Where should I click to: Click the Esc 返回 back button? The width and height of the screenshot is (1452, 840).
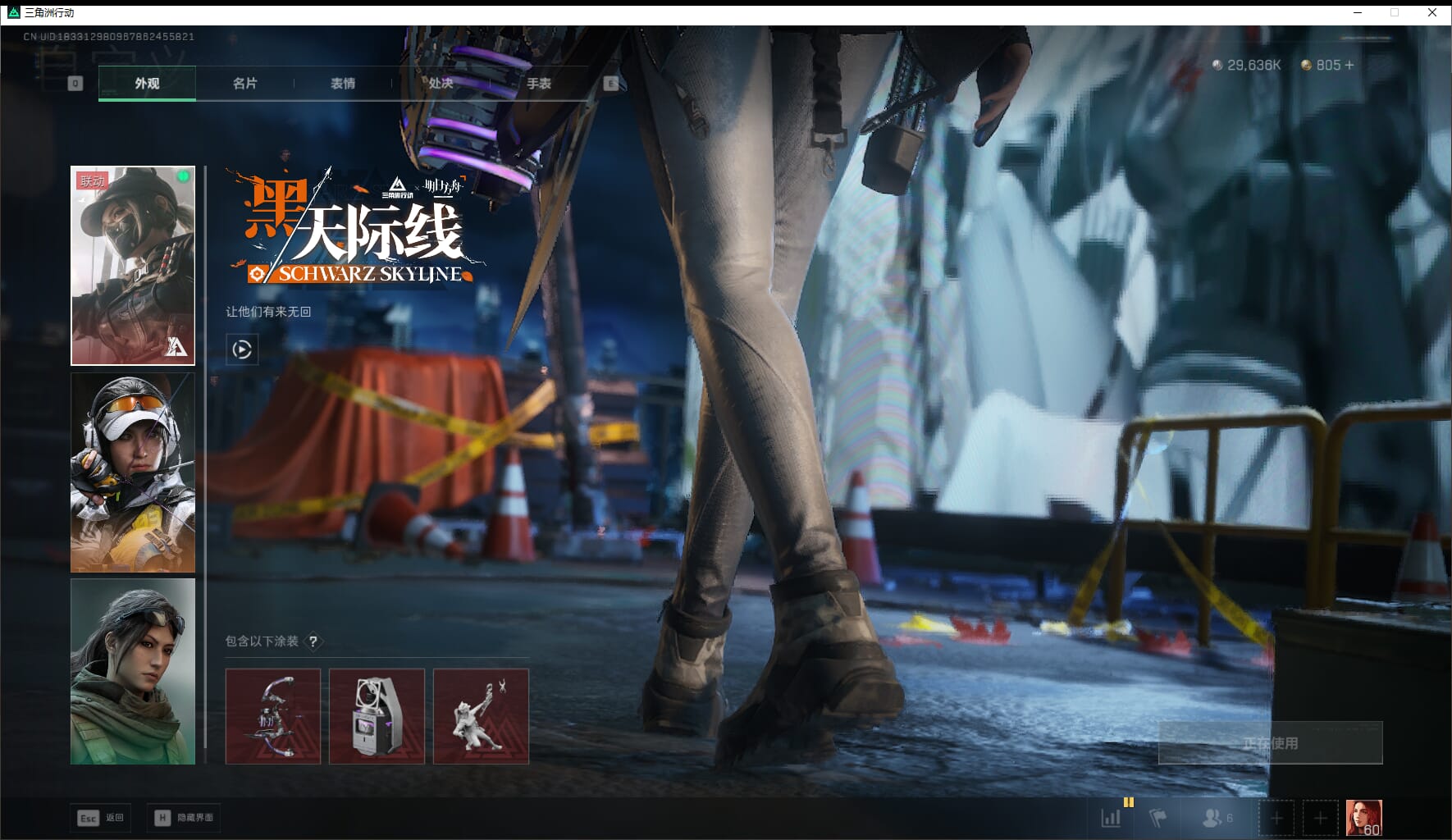[101, 818]
